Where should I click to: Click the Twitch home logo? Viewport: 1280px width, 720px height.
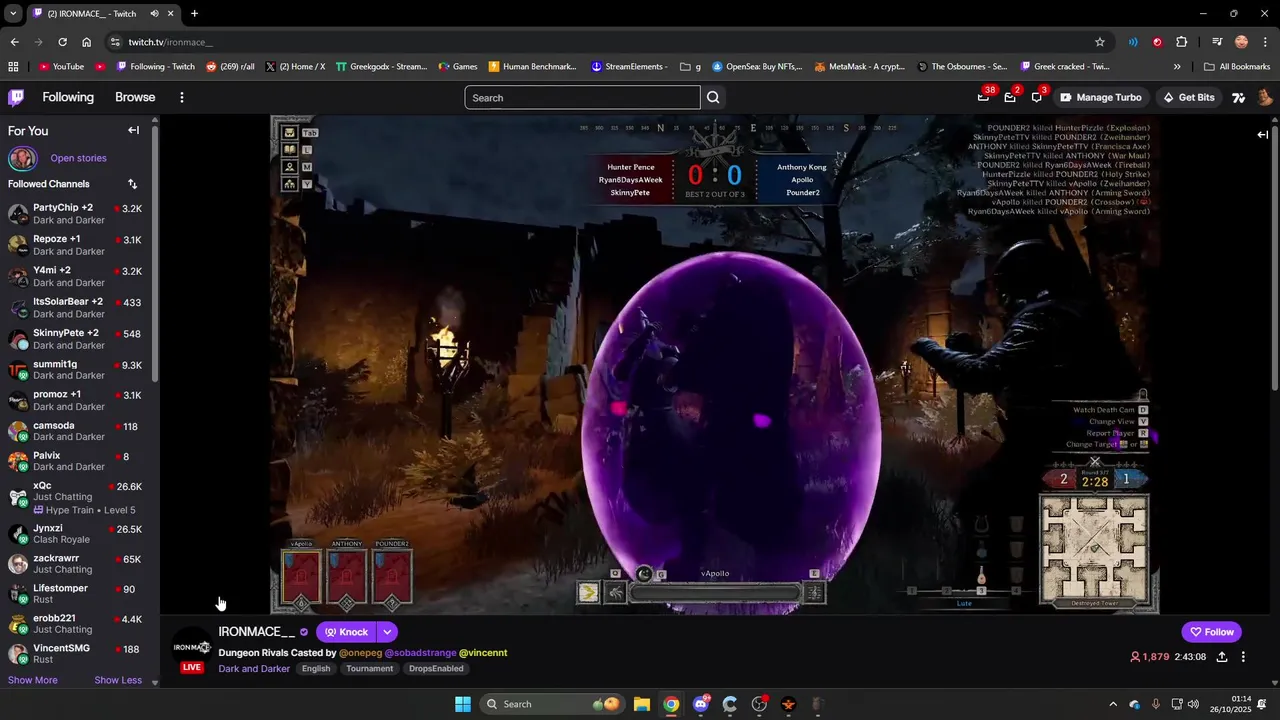(16, 97)
